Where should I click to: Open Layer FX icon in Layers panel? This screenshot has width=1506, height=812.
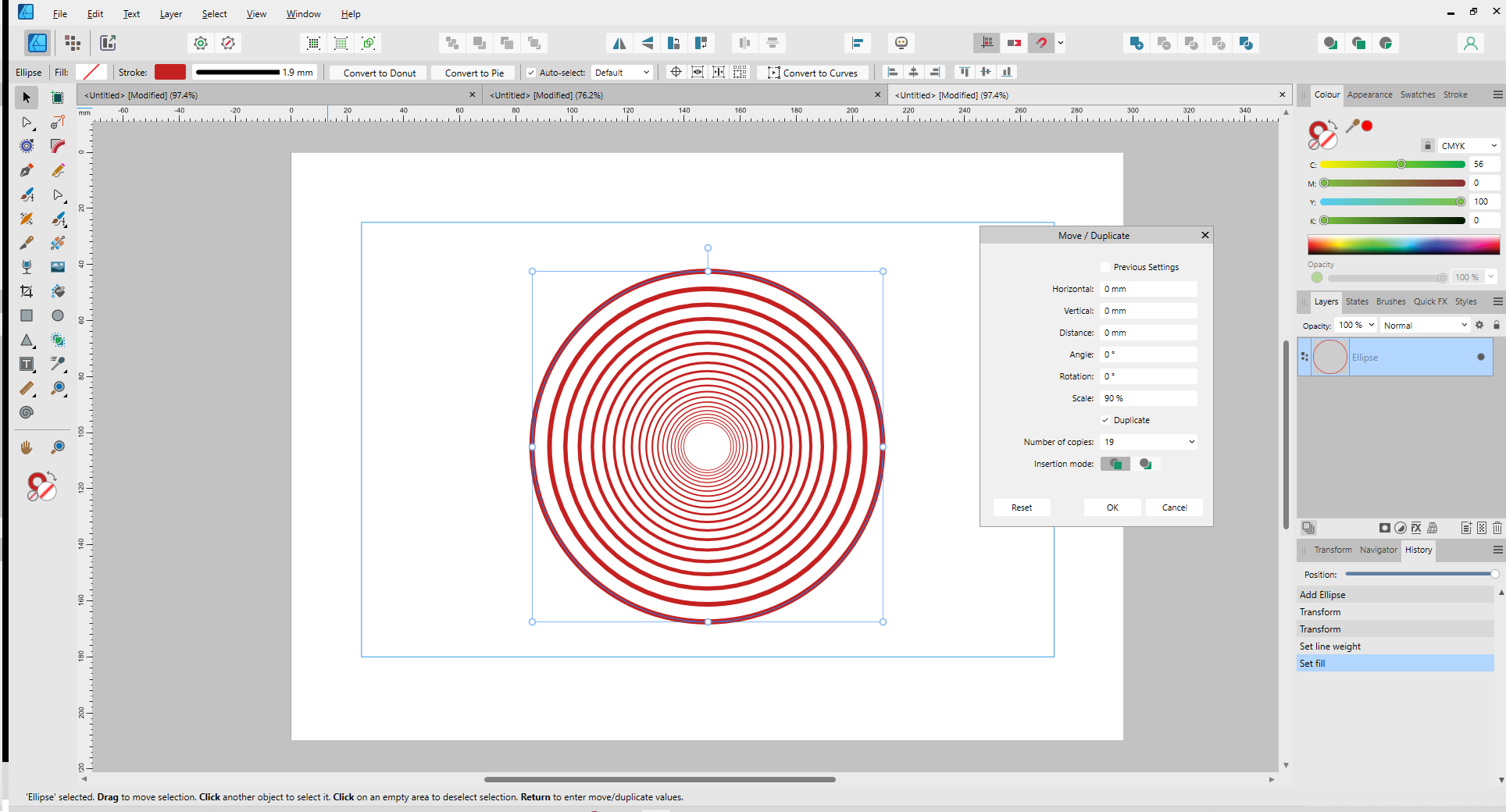pyautogui.click(x=1415, y=528)
